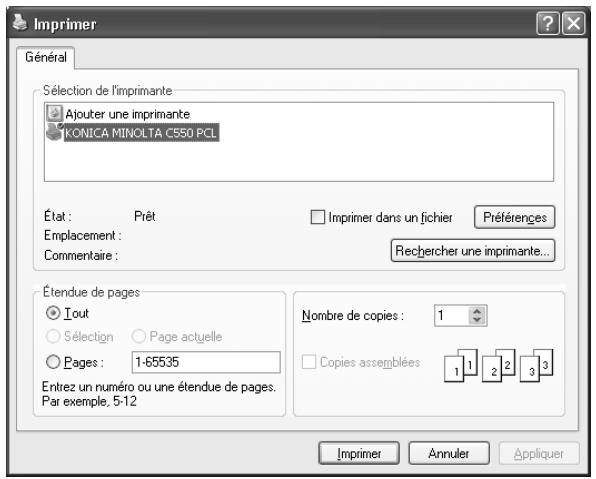Screen dimensions: 596x479
Task: Increase Nombre de copies with up arrow
Action: pos(477,311)
